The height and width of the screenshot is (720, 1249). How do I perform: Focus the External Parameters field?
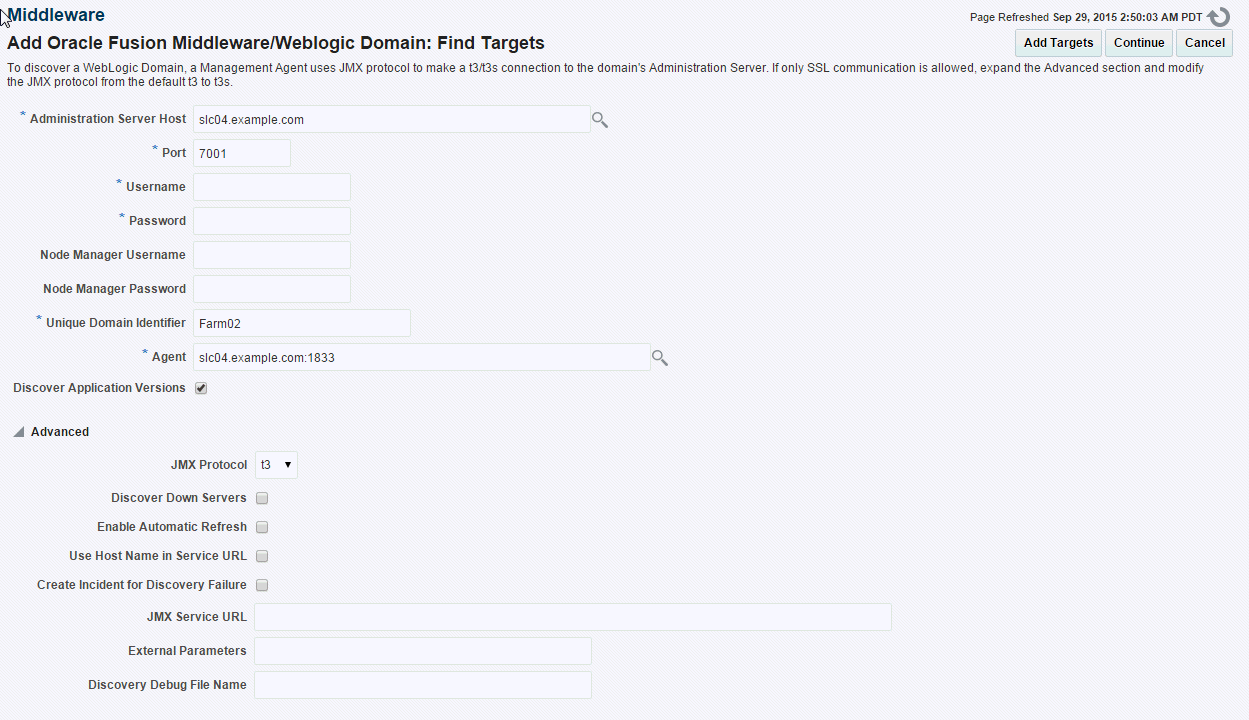[423, 651]
